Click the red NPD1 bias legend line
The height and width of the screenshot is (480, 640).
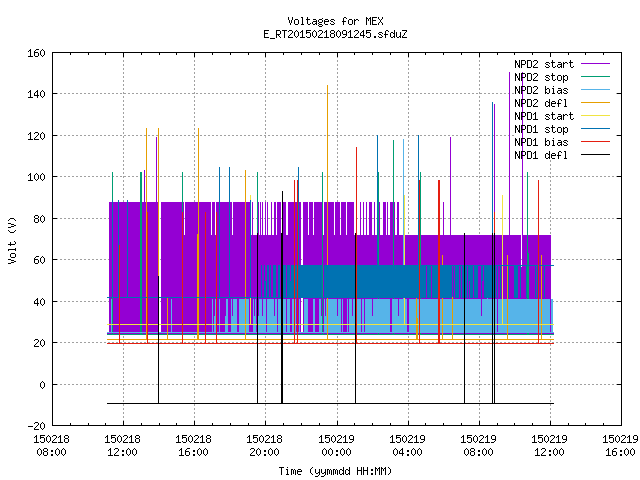pos(595,142)
